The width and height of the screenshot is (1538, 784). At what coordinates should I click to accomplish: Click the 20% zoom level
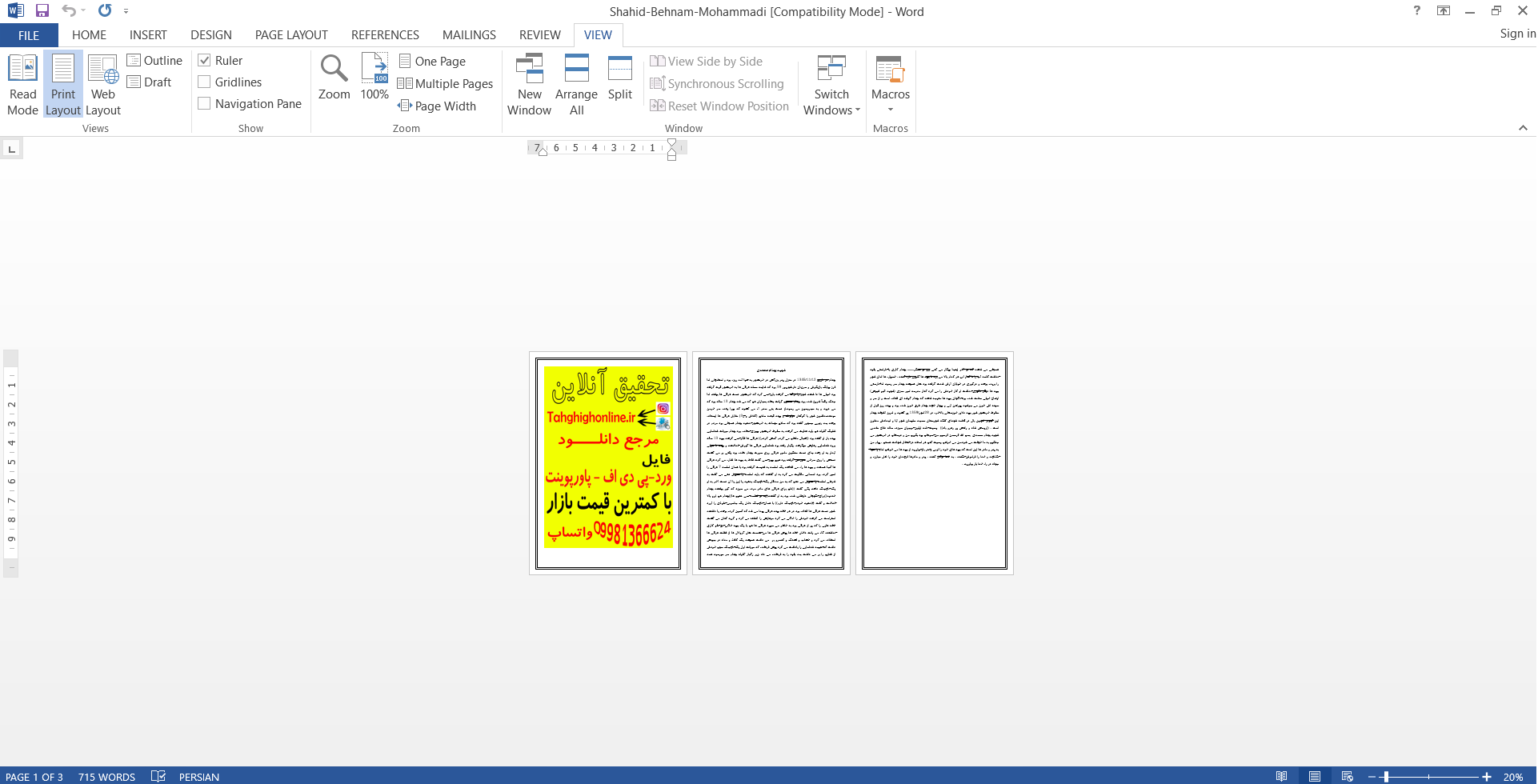[x=1512, y=777]
